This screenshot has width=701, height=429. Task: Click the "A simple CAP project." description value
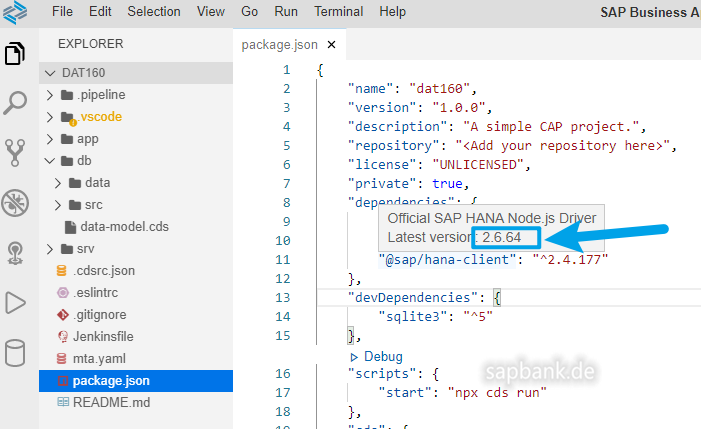551,126
